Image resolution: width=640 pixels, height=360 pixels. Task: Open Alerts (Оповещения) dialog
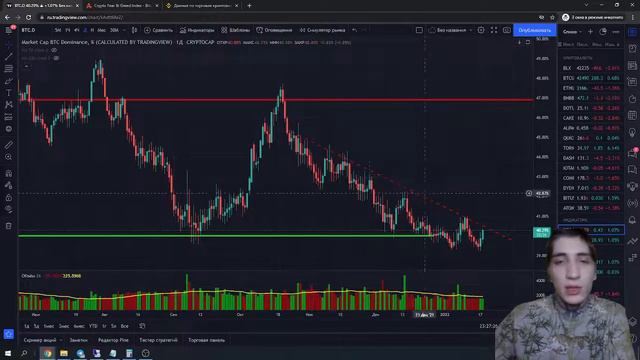[274, 30]
